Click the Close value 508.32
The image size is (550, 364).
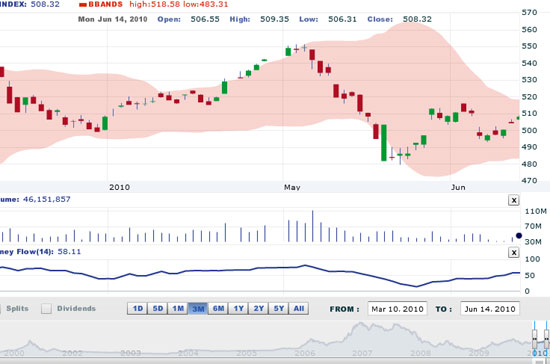[x=417, y=19]
